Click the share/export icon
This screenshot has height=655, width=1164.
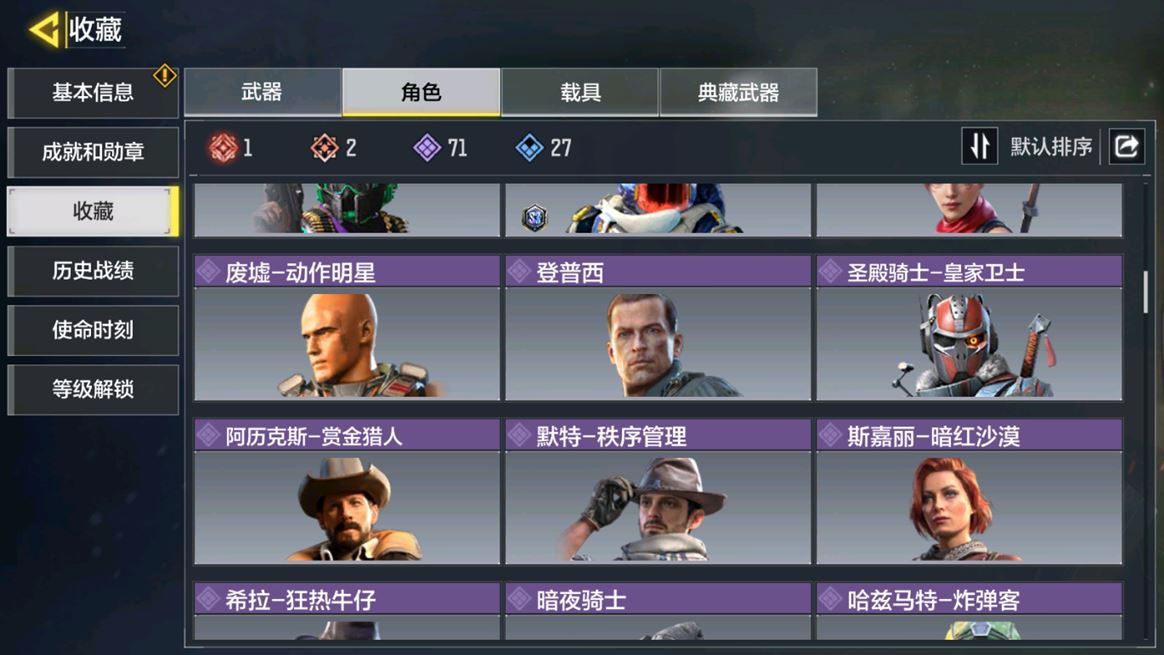click(1126, 146)
